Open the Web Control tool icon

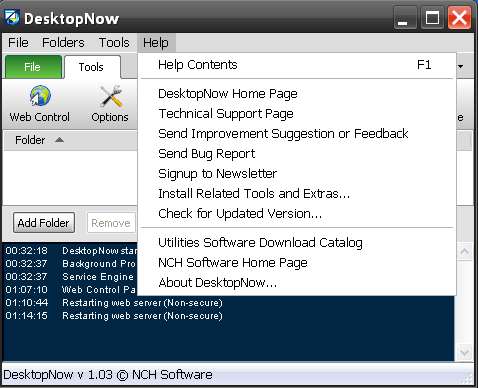[40, 96]
